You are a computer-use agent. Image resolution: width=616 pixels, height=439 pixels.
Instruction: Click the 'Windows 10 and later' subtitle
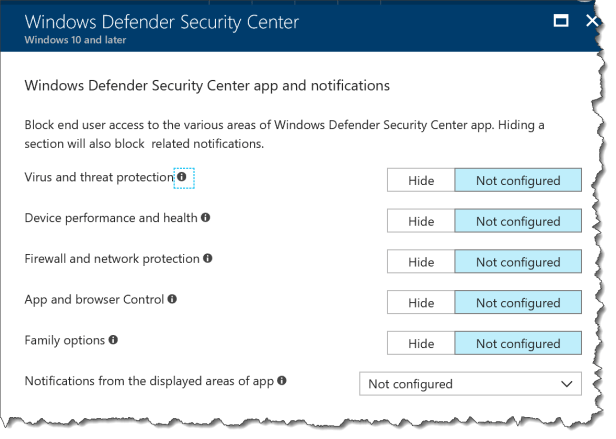pyautogui.click(x=75, y=40)
